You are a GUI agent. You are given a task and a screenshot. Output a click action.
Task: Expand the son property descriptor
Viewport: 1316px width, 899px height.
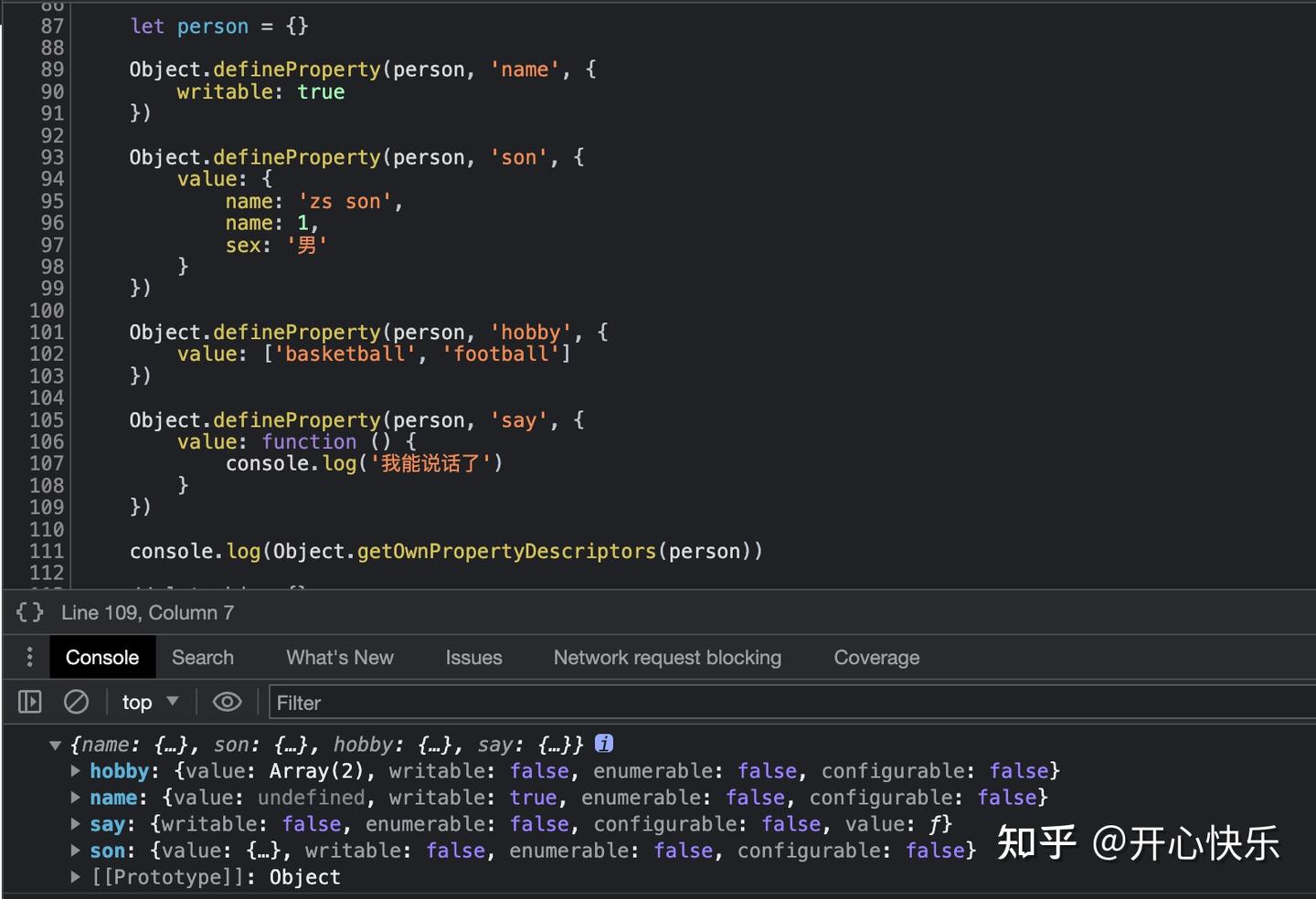click(76, 850)
